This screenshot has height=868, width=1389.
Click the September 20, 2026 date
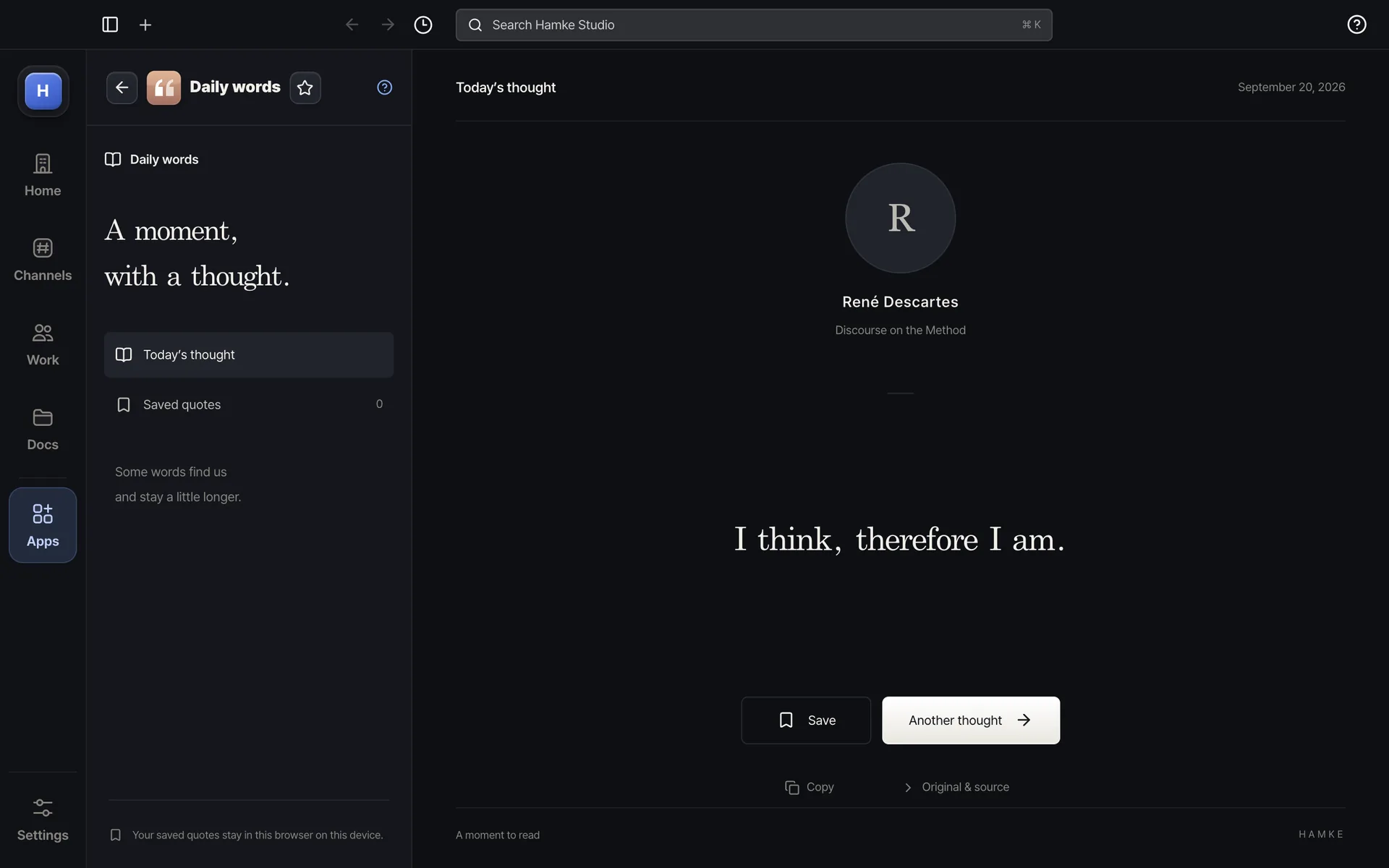(x=1291, y=87)
